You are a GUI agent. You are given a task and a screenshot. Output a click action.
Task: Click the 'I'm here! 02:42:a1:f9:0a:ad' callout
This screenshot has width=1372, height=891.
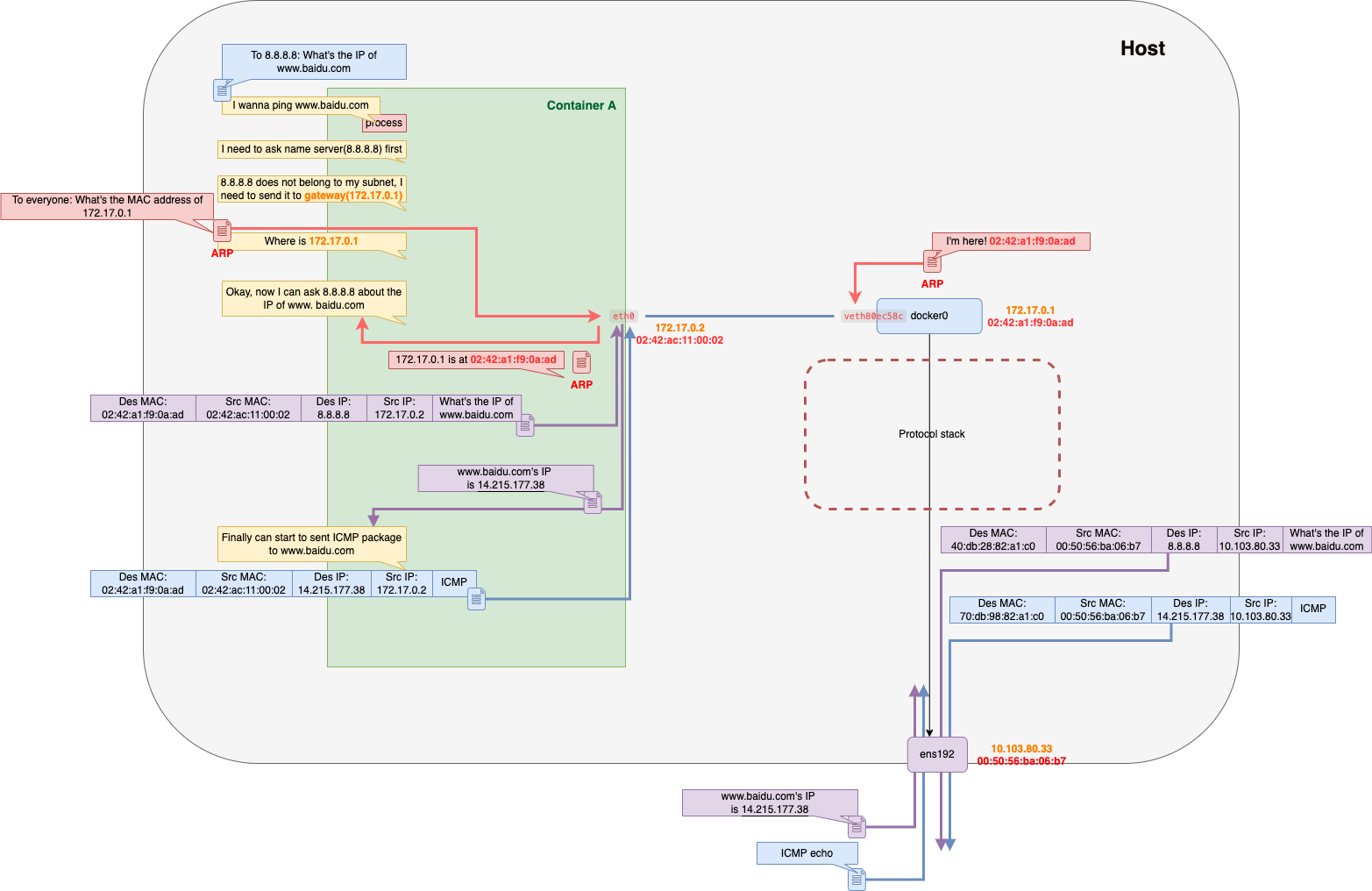tap(1011, 241)
